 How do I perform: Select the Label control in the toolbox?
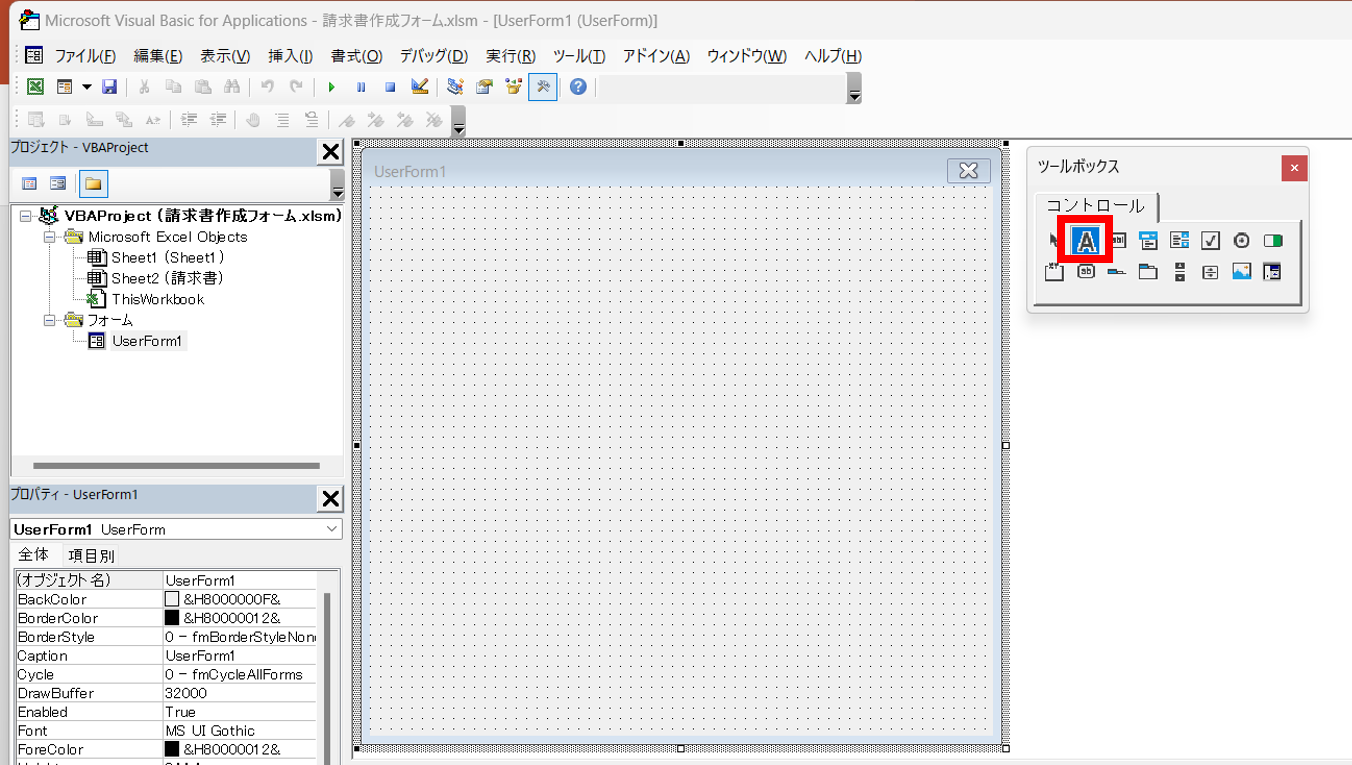pos(1086,240)
